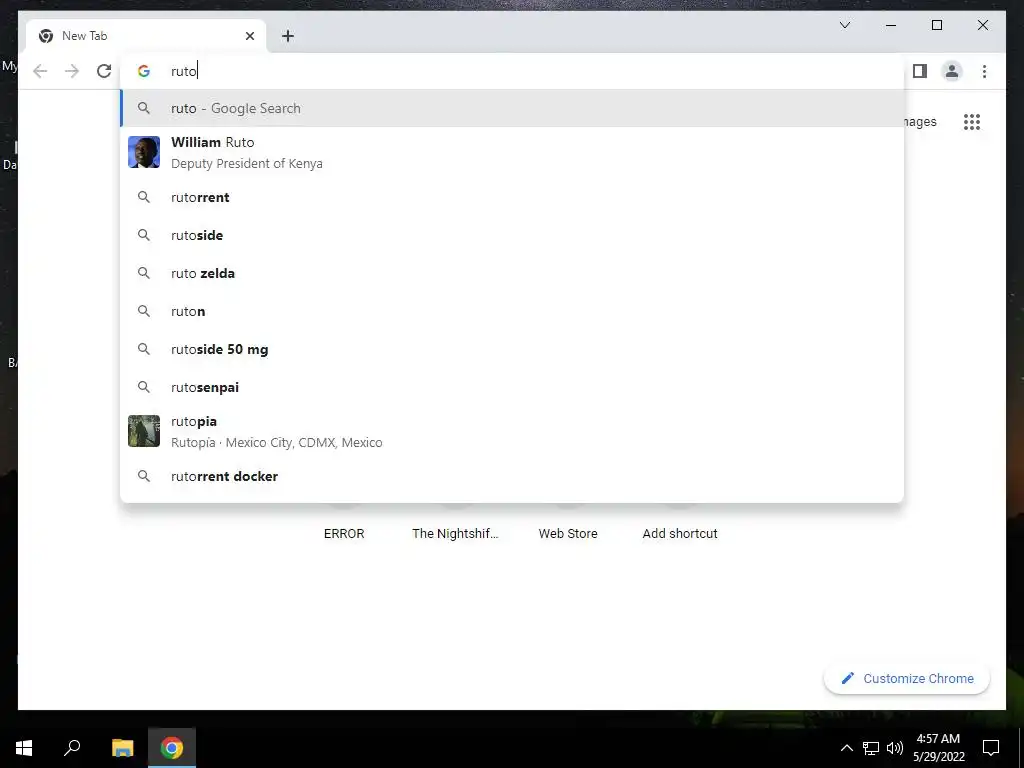Click search icon beside 'ruto zelda'
This screenshot has width=1024, height=768.
144,273
